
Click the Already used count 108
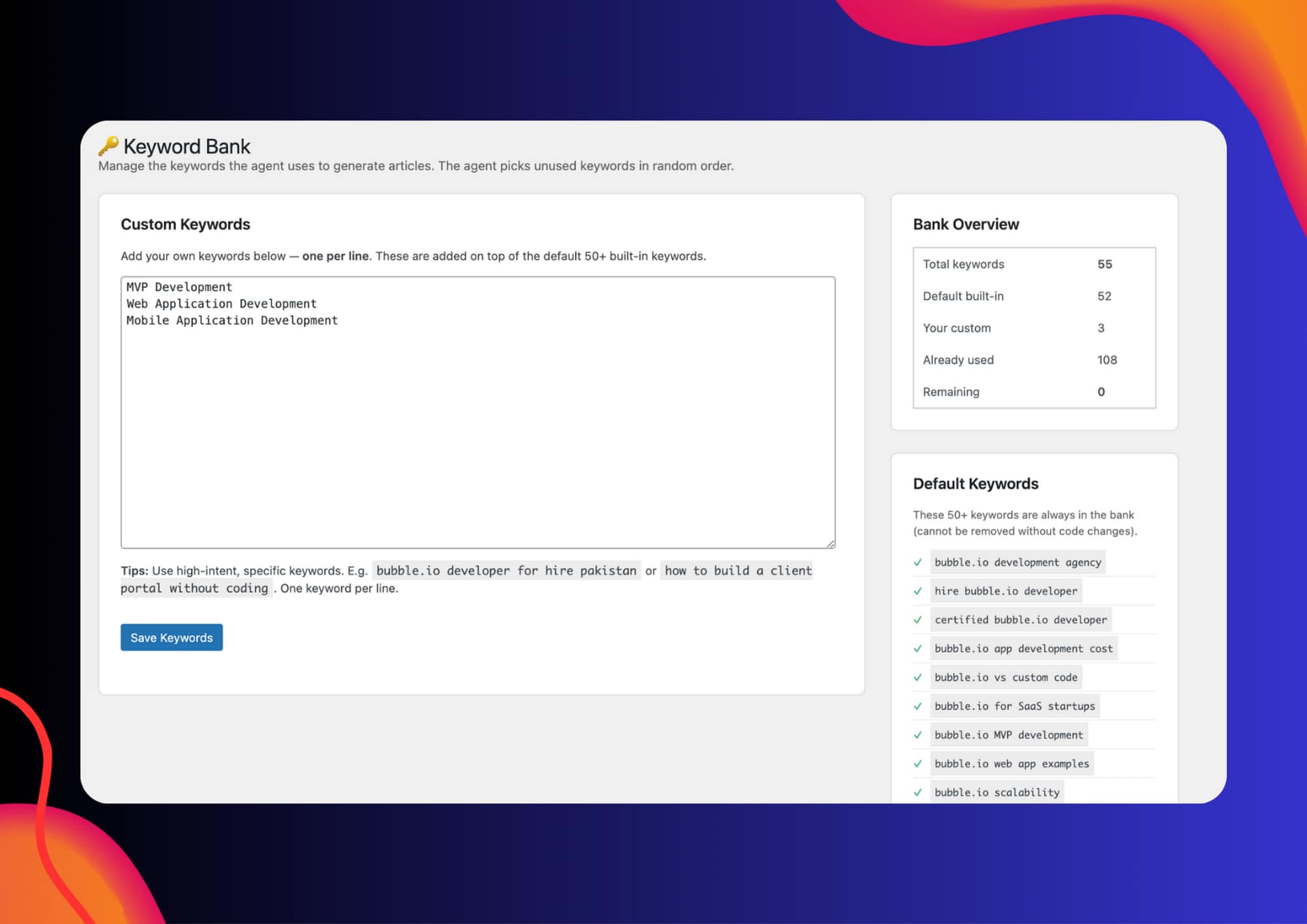point(1107,360)
